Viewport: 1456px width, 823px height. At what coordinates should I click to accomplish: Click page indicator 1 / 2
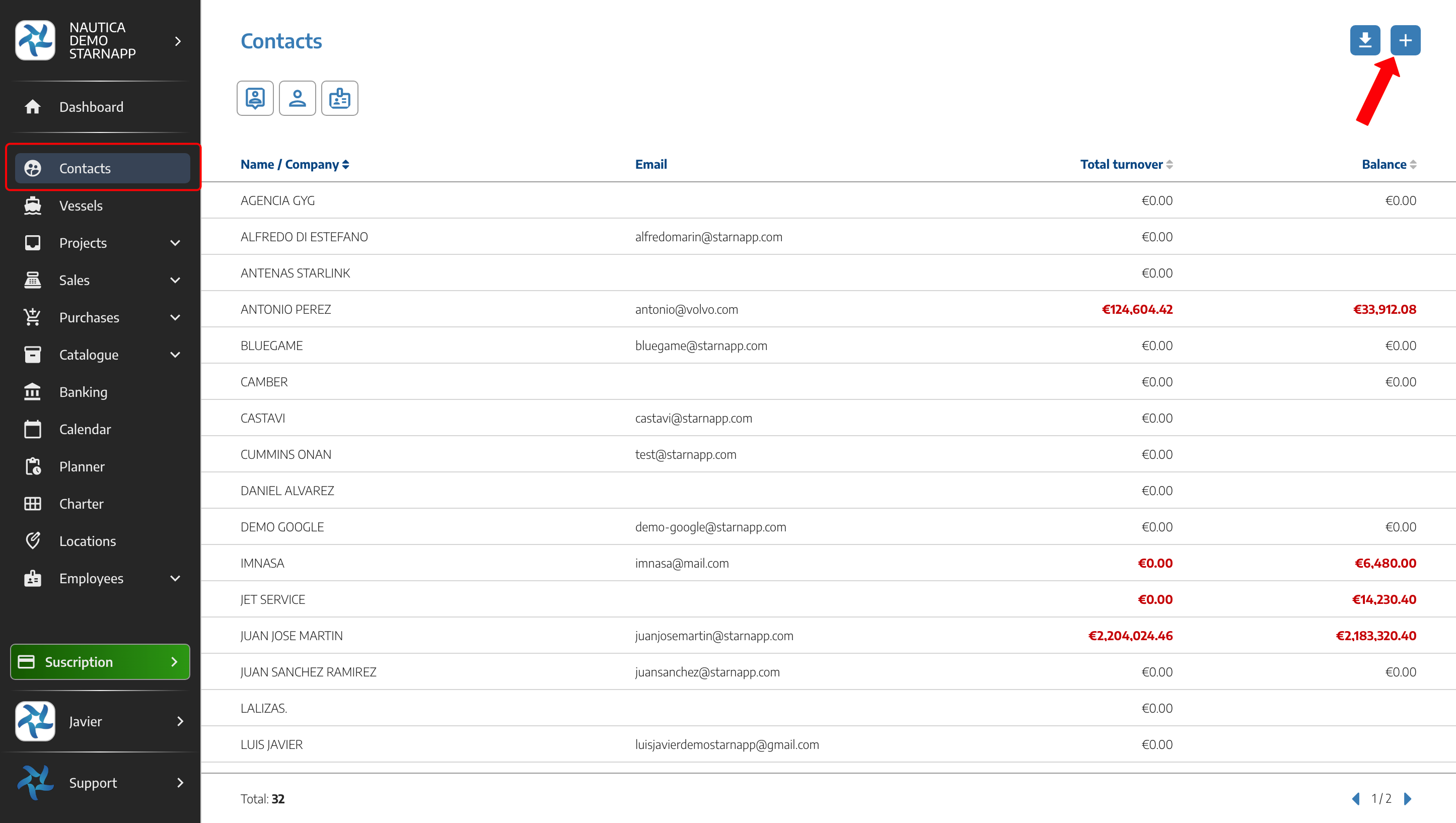click(1381, 799)
